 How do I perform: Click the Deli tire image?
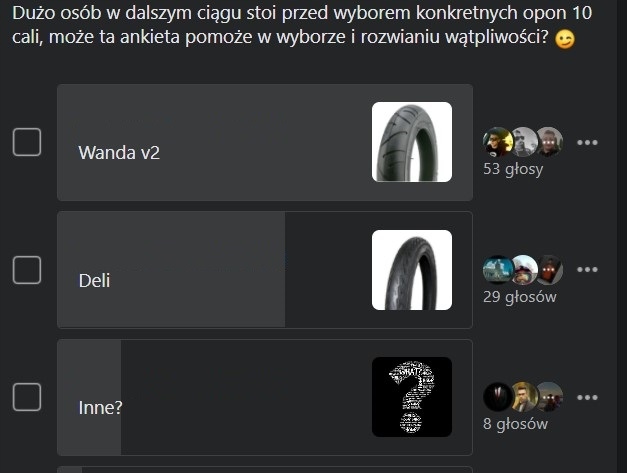pos(412,270)
